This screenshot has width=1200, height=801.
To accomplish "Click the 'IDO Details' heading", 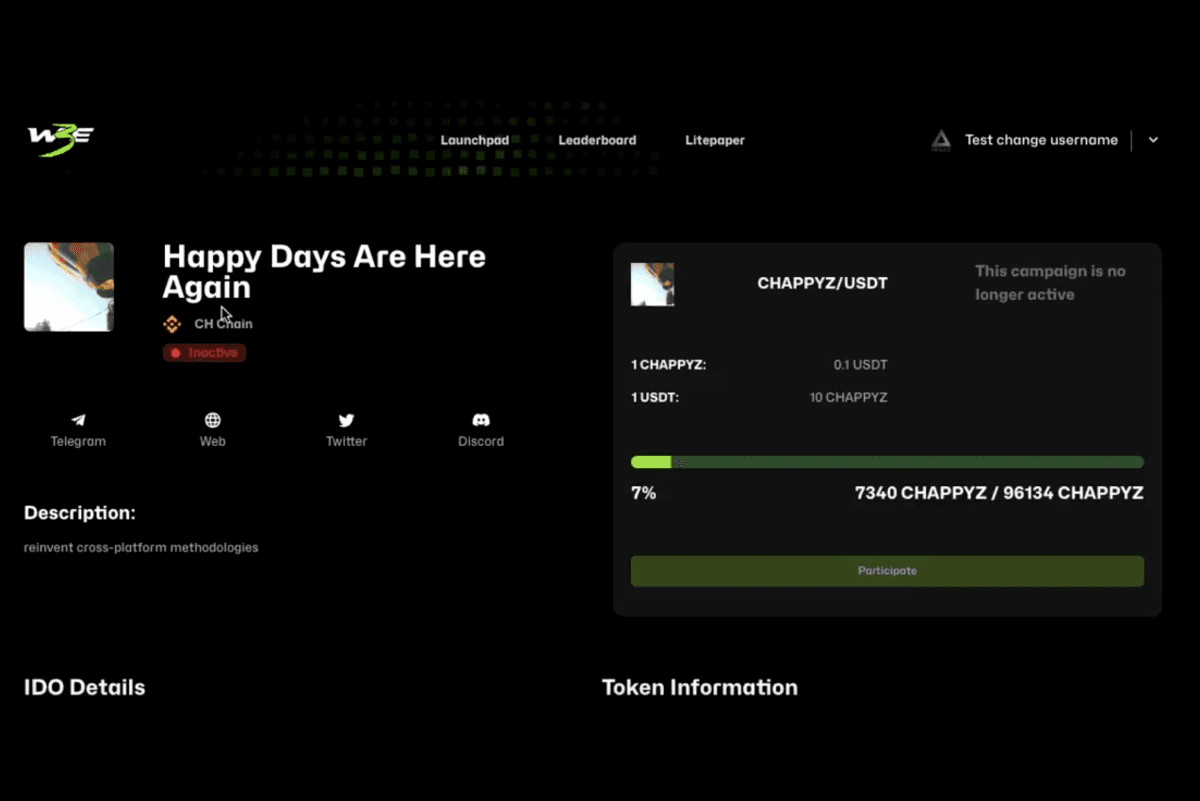I will coord(84,687).
